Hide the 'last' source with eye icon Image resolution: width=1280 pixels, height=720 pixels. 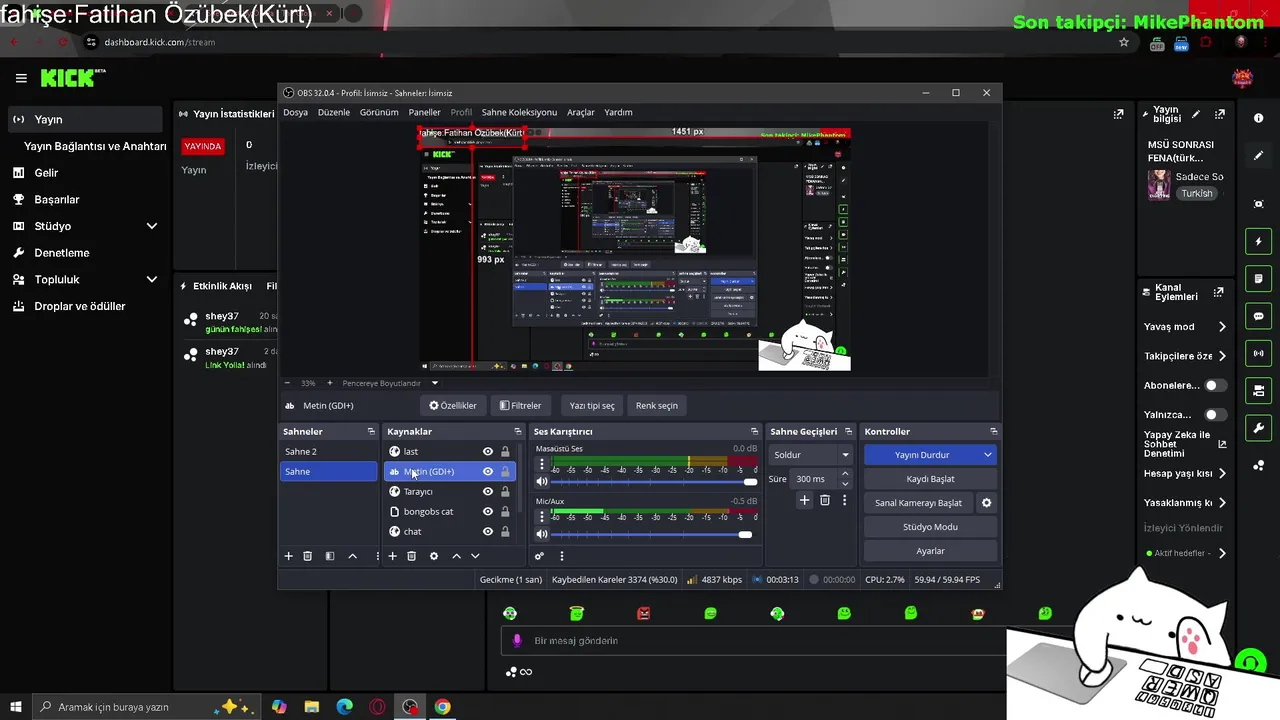click(488, 452)
